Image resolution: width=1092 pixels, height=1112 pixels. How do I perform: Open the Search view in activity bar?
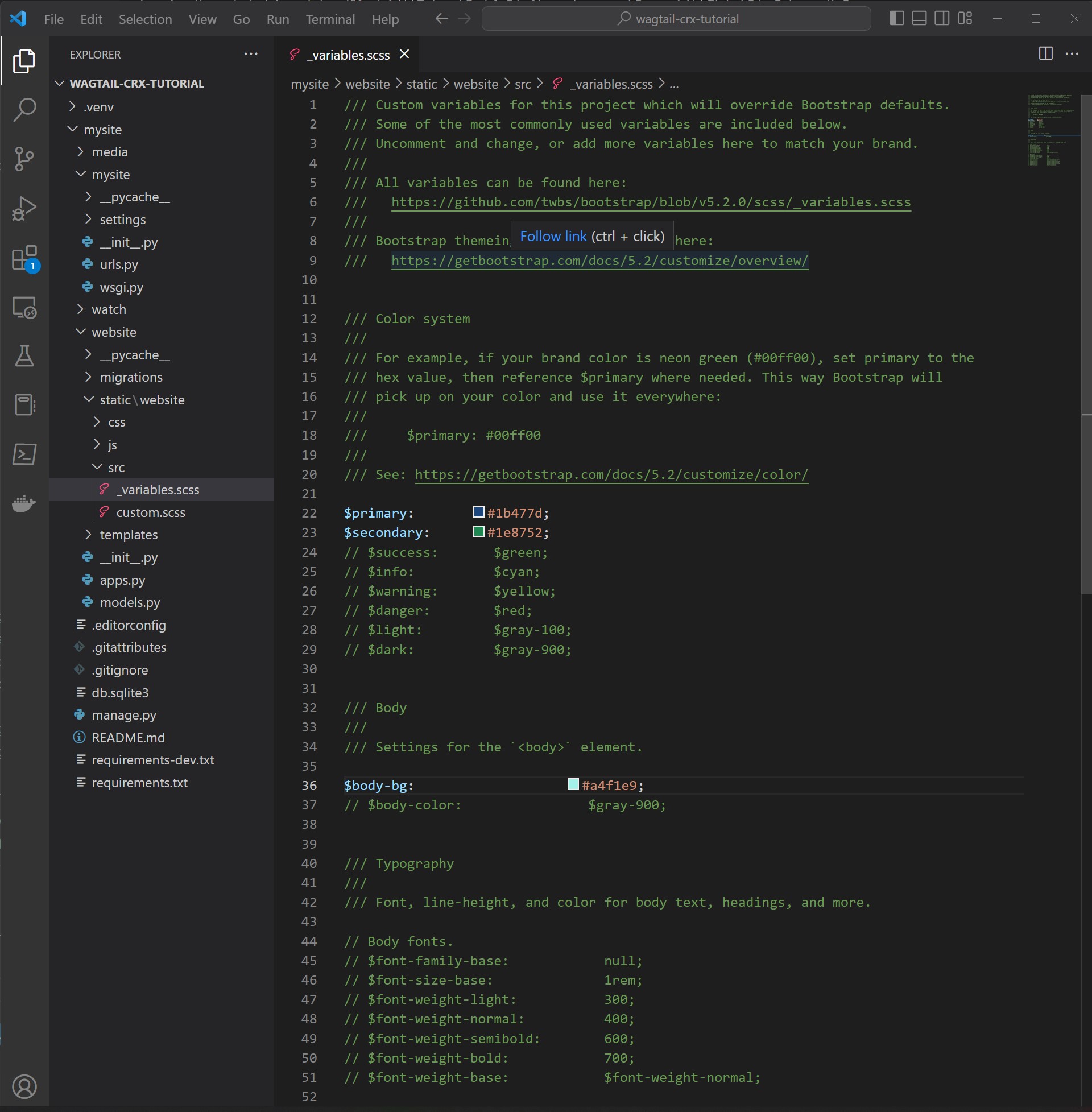pyautogui.click(x=24, y=109)
